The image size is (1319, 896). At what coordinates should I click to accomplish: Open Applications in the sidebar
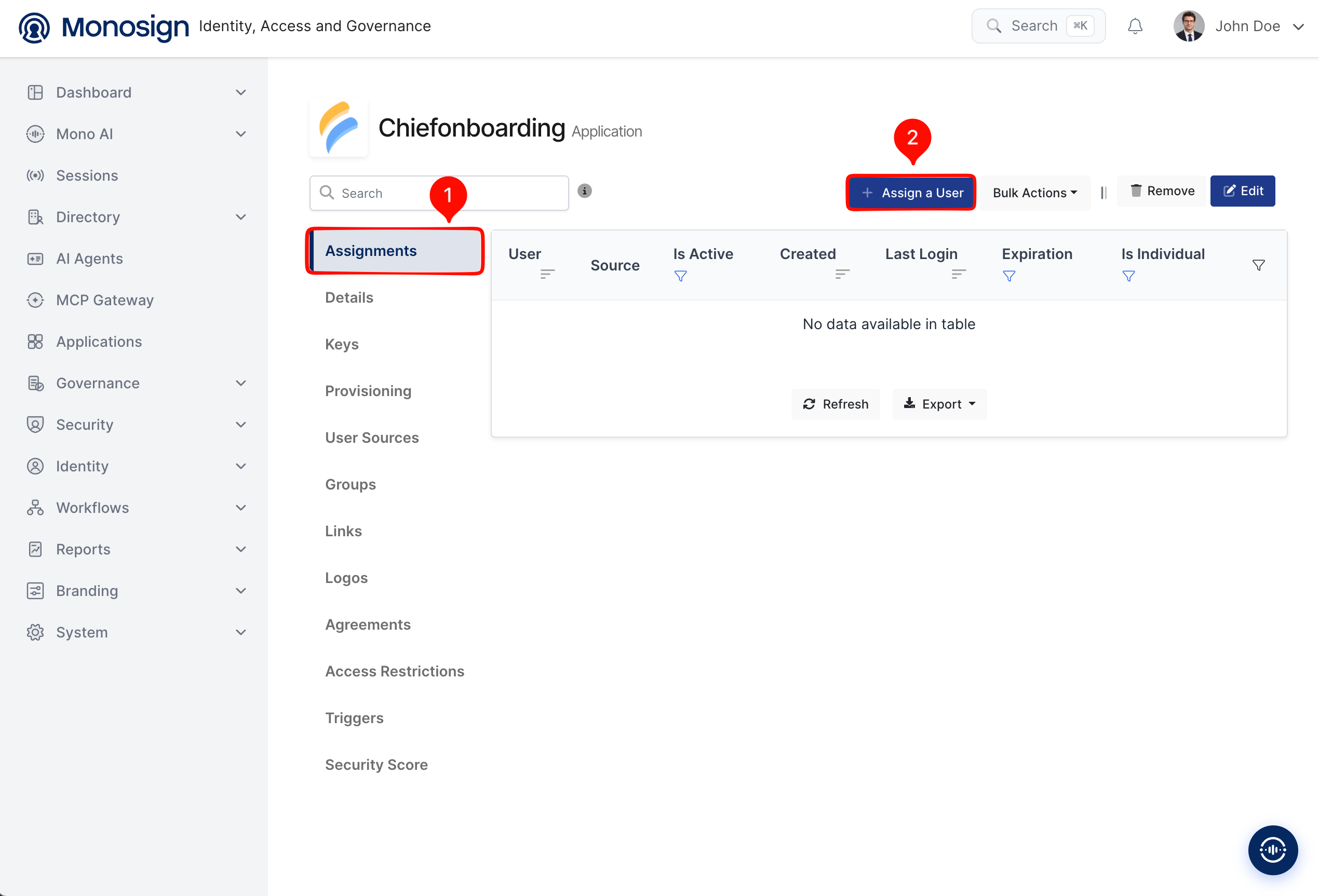coord(99,342)
